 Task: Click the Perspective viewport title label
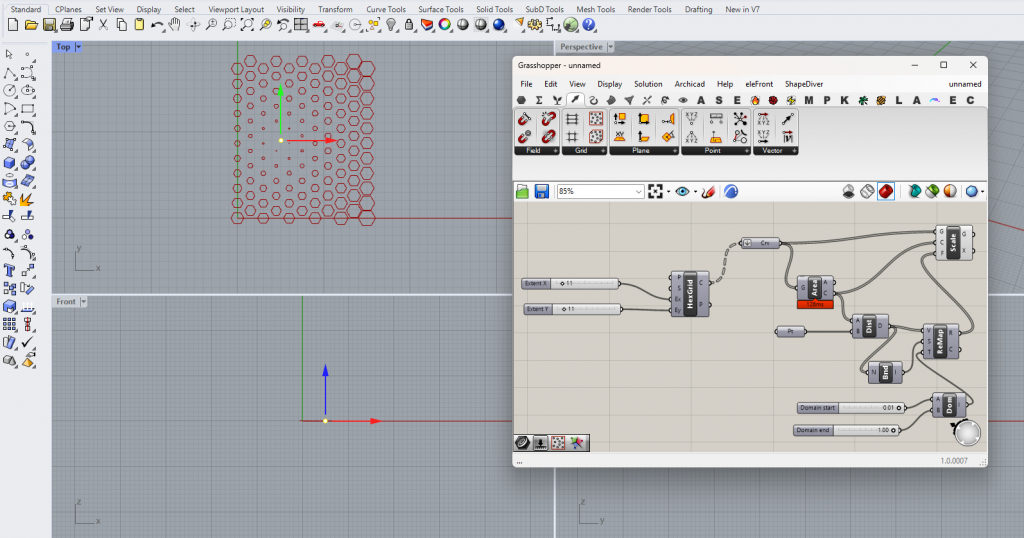[x=581, y=47]
